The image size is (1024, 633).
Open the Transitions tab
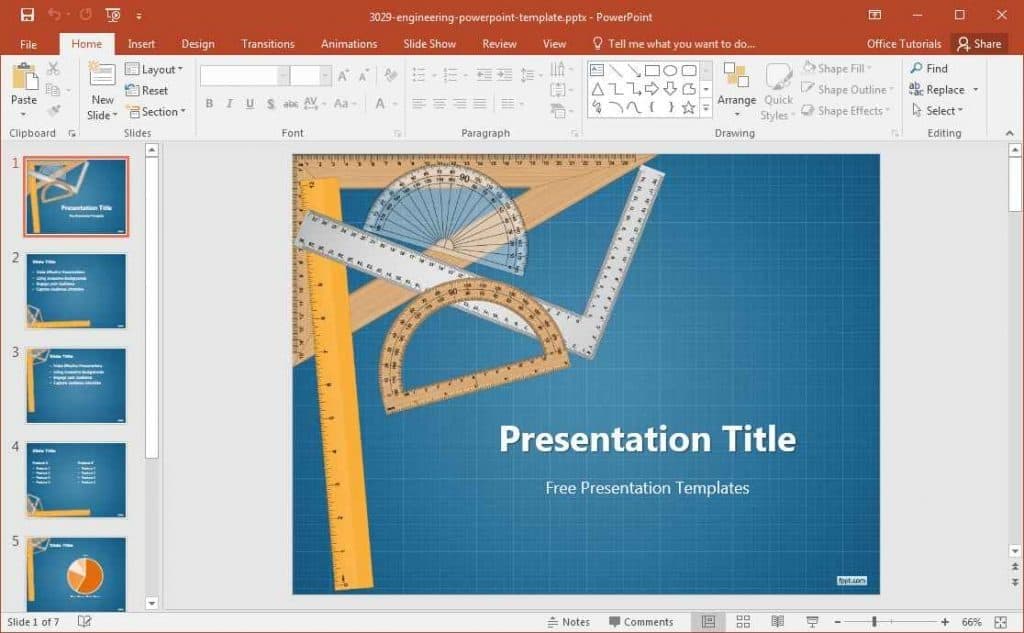[268, 44]
